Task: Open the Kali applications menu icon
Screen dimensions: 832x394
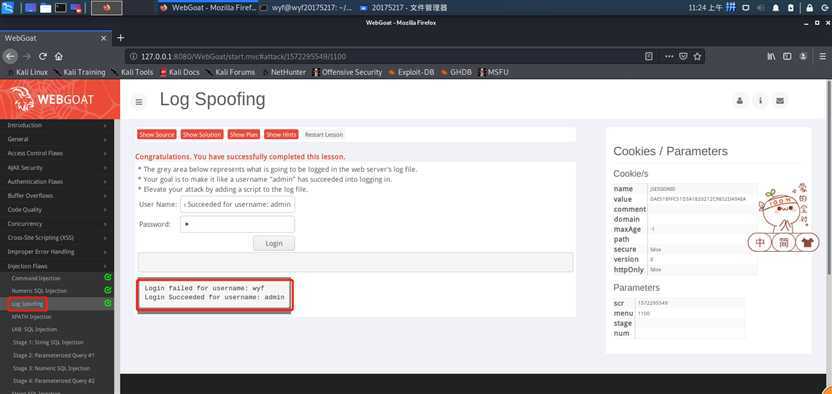Action: pos(8,7)
